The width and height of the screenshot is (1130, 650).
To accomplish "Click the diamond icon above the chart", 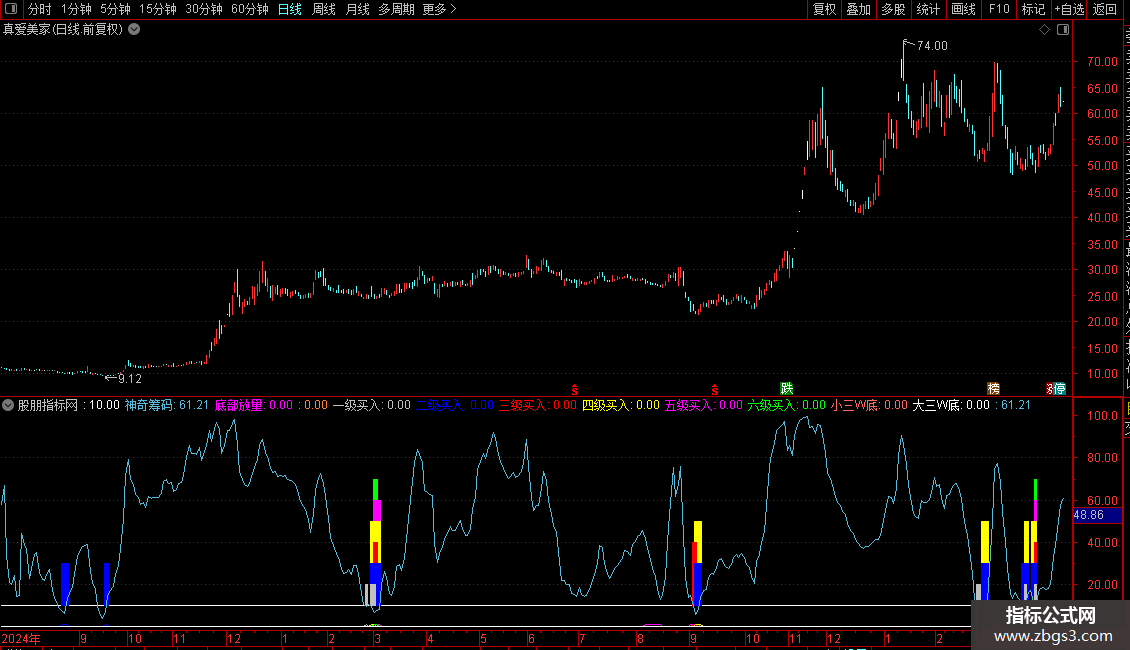I will [1044, 30].
